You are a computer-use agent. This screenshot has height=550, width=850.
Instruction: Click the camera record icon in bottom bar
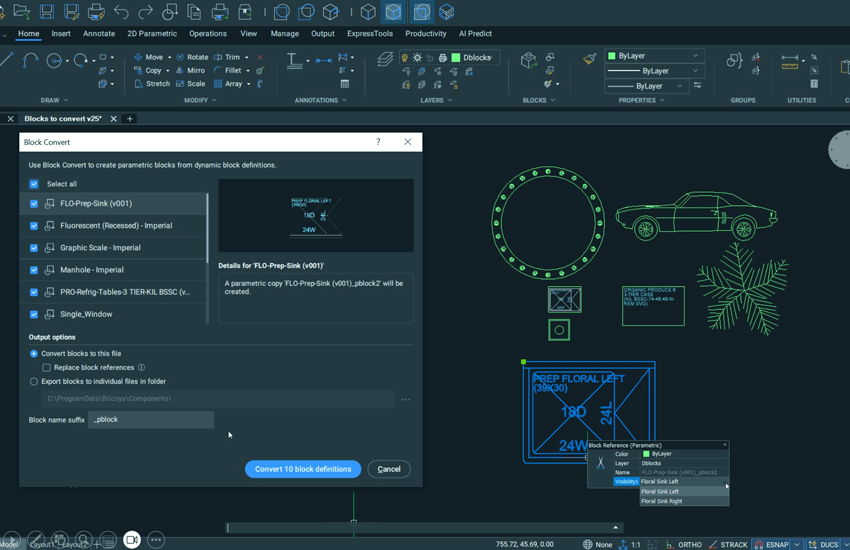pos(132,539)
